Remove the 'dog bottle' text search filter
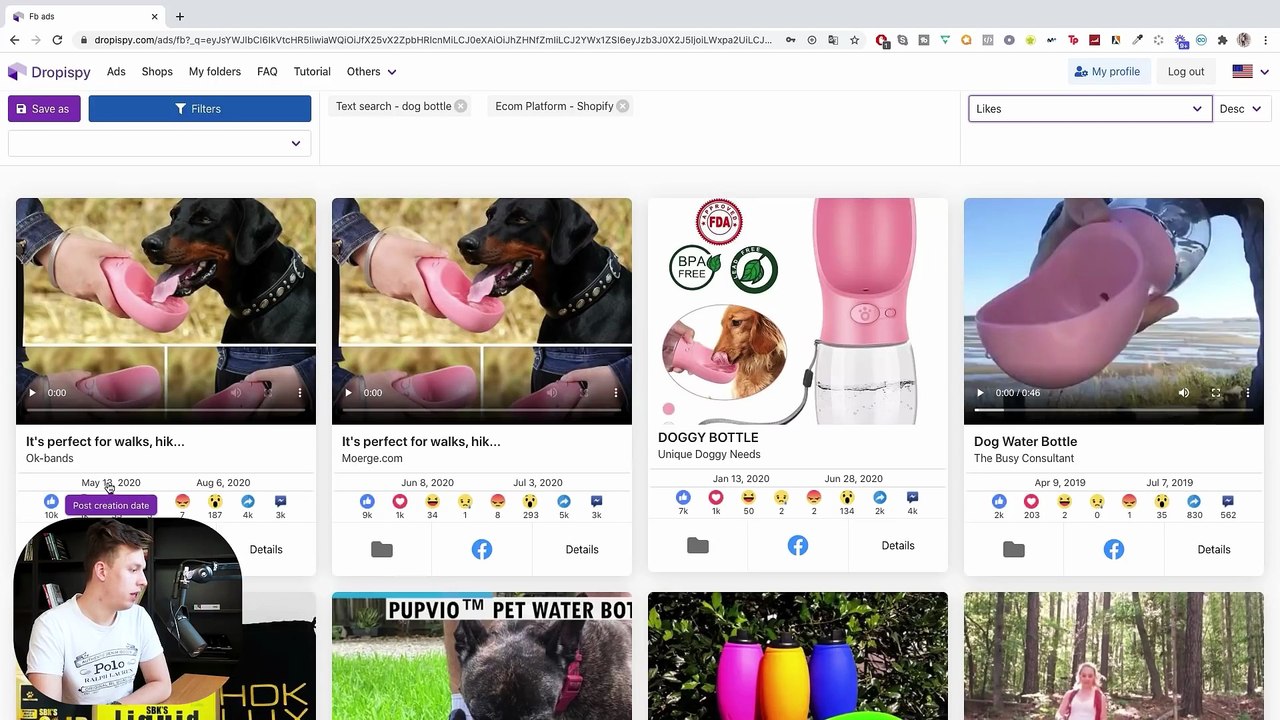Screen dimensions: 1280x720 pyautogui.click(x=461, y=106)
